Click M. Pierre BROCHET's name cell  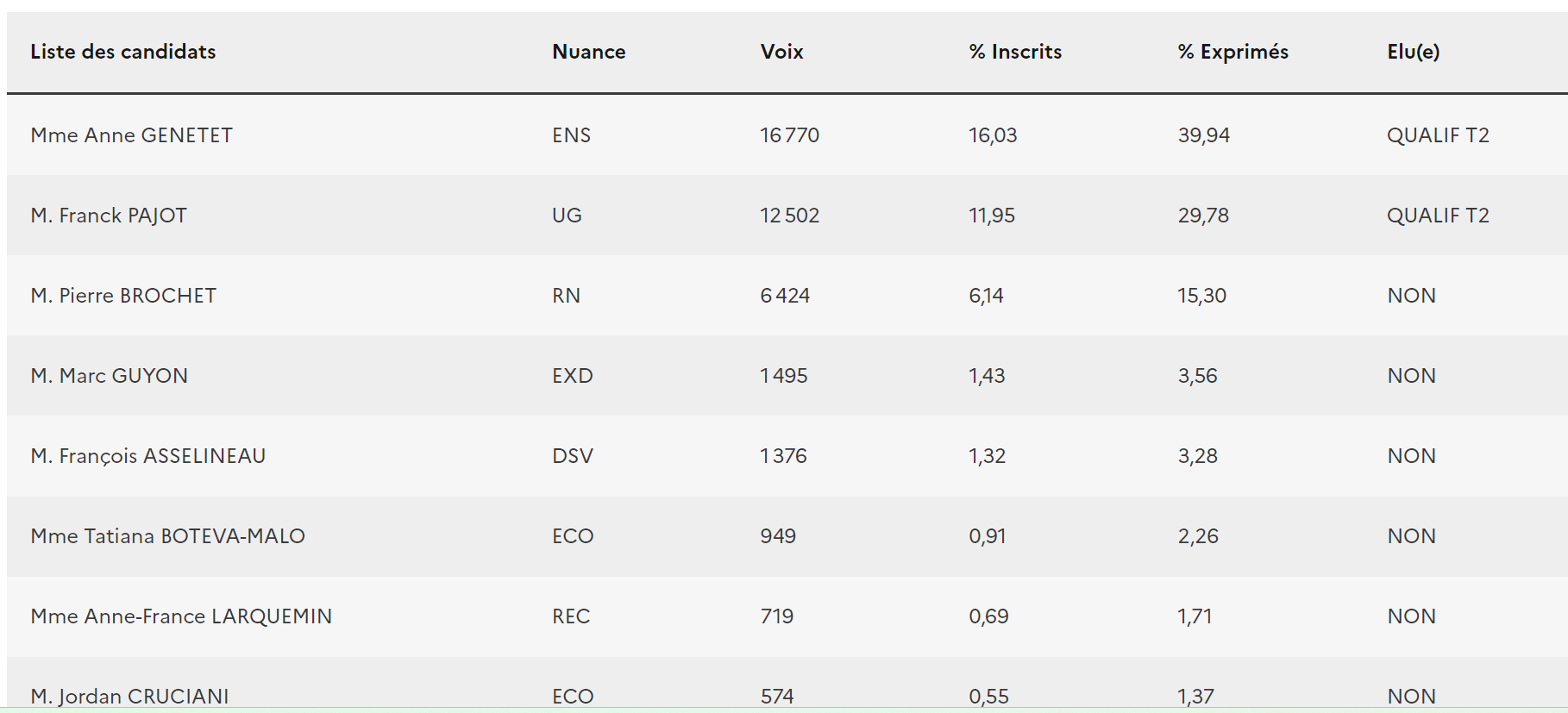pyautogui.click(x=123, y=296)
